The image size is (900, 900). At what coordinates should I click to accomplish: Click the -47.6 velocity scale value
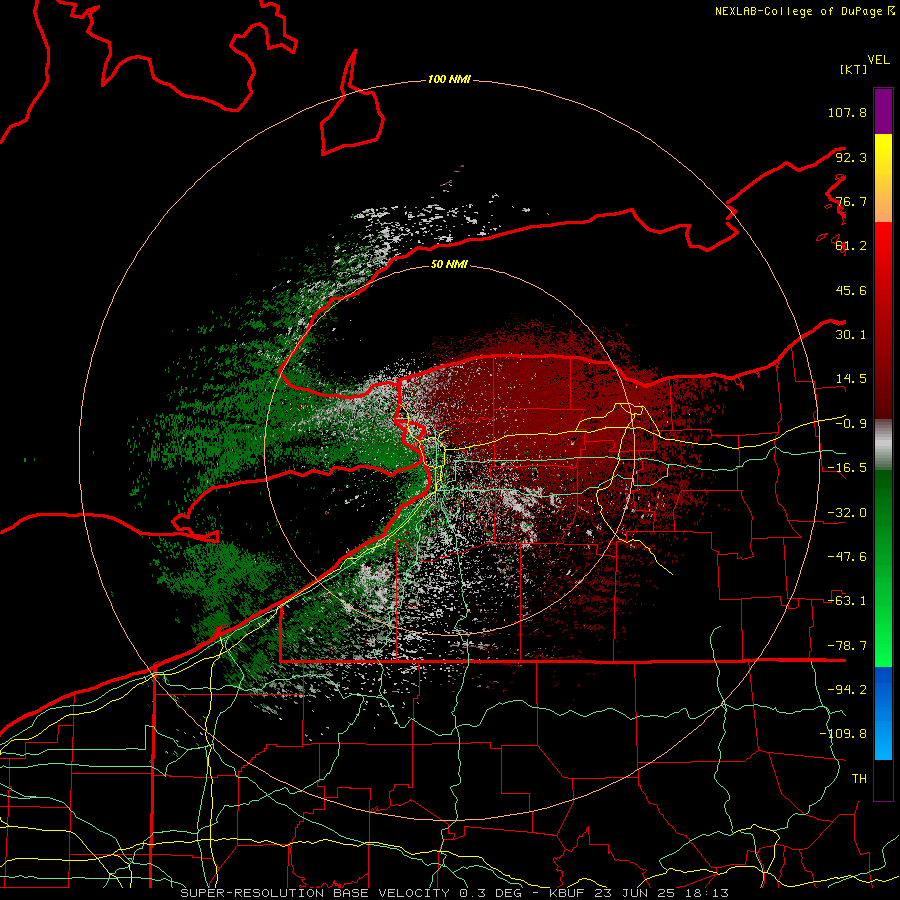coord(847,557)
